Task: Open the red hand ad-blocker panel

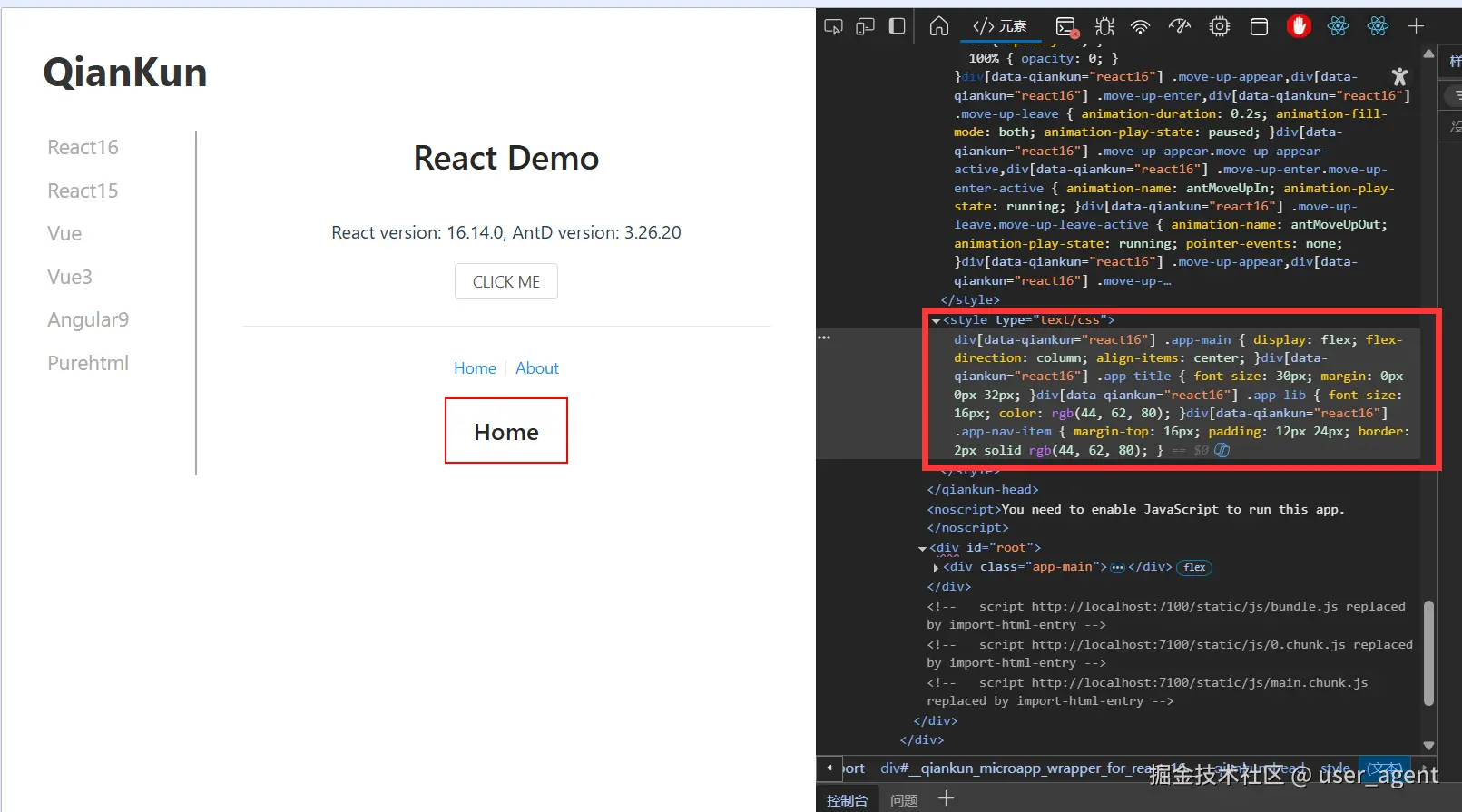Action: point(1299,26)
